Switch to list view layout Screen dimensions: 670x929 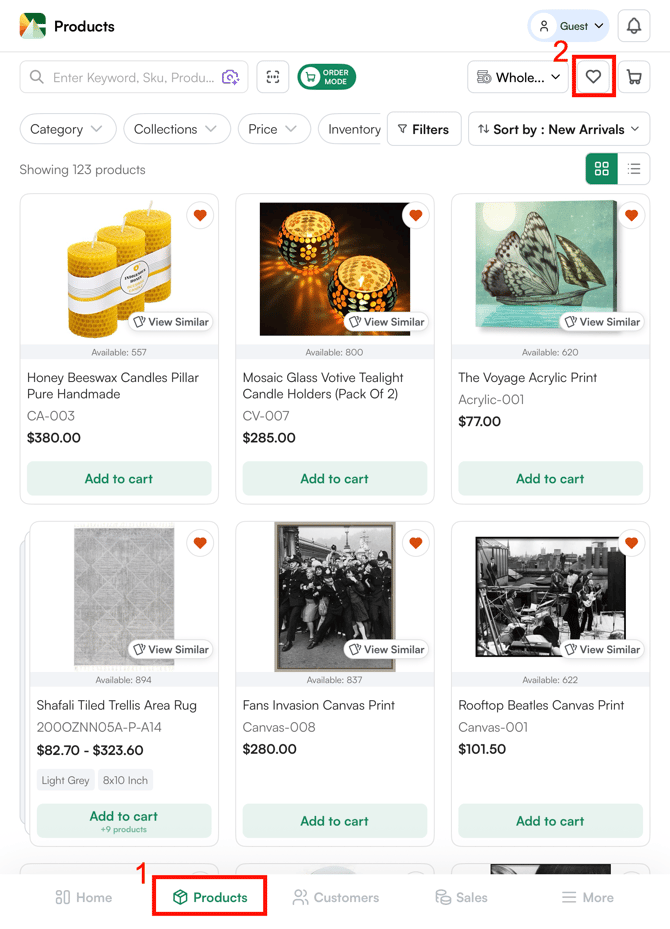[x=635, y=168]
